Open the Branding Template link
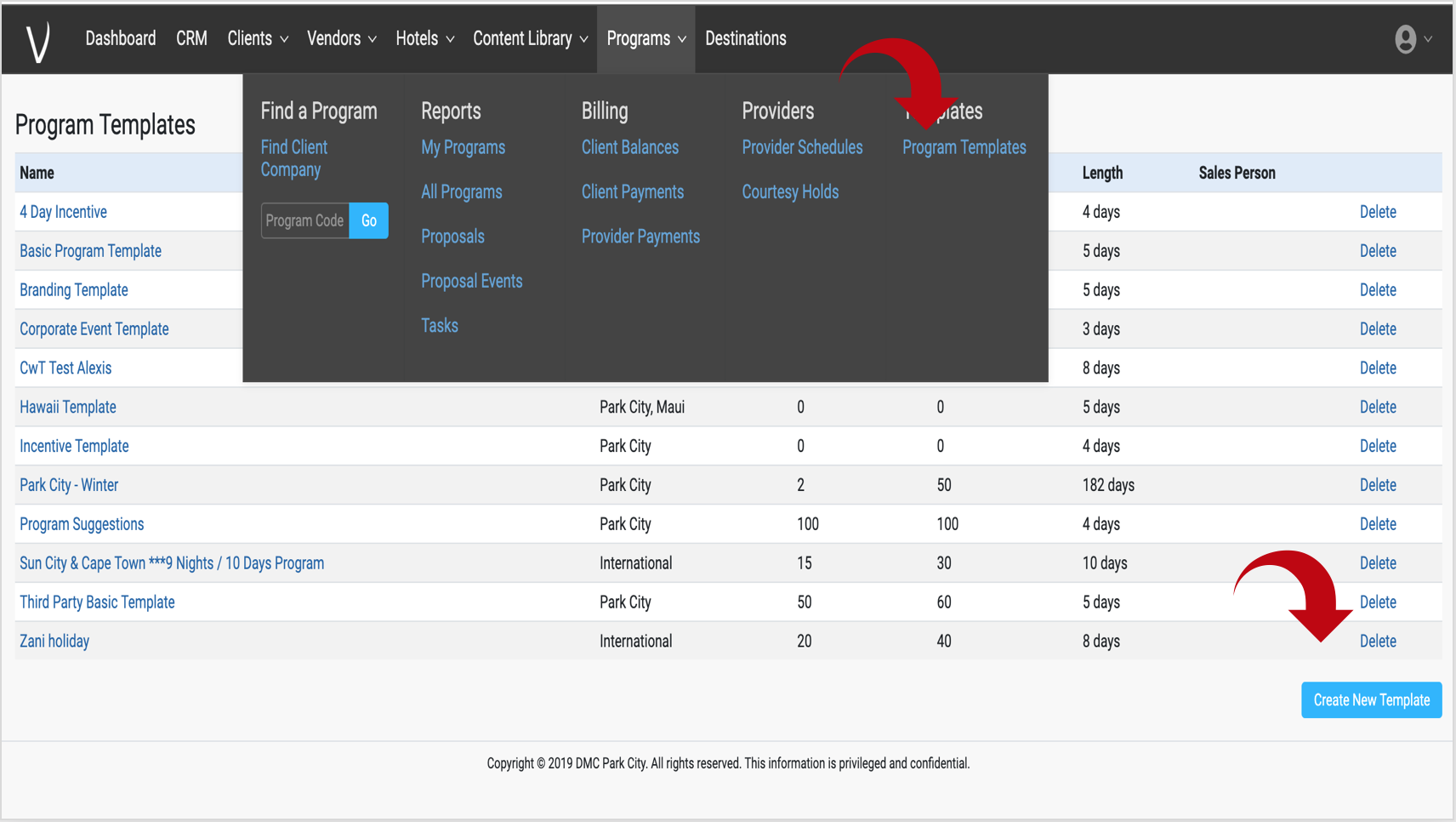This screenshot has width=1456, height=822. tap(74, 290)
